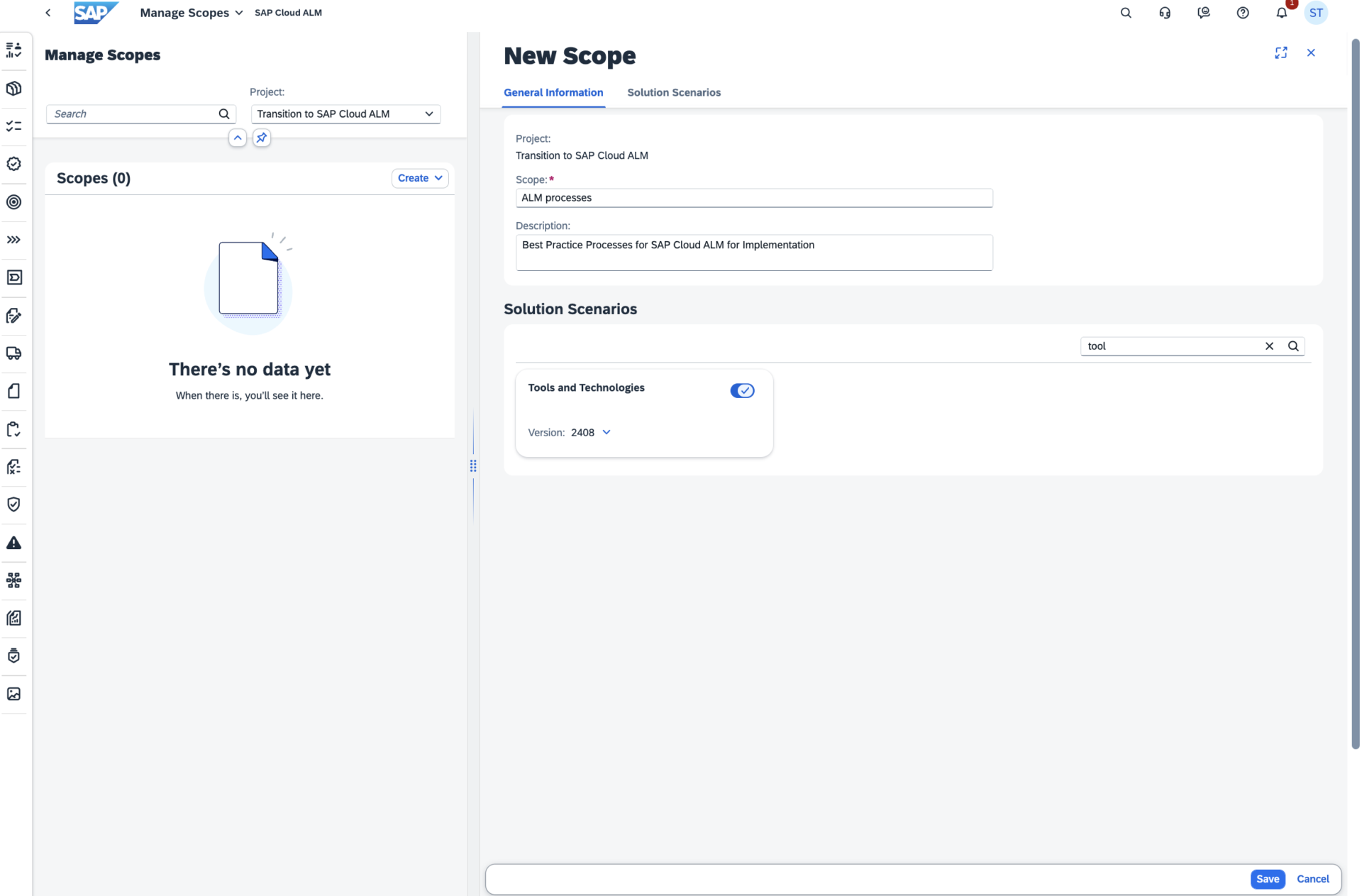Open the help question mark icon
Viewport: 1362px width, 896px height.
tap(1242, 13)
